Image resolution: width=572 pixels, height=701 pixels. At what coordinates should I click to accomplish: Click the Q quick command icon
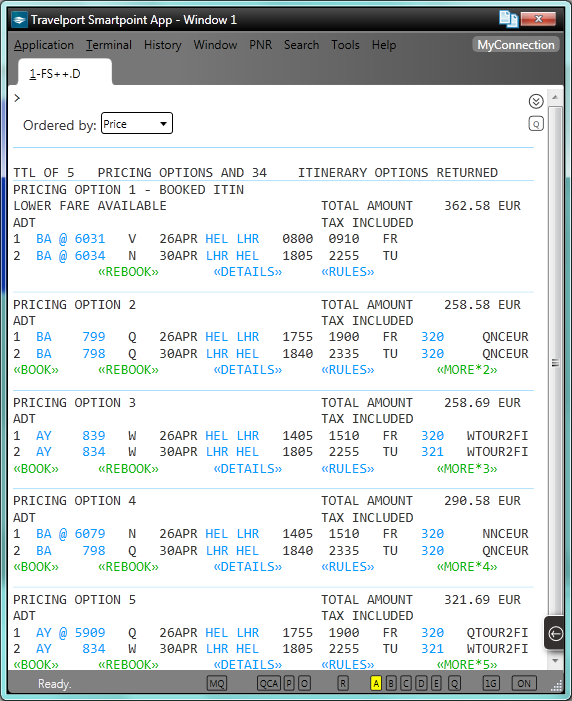pos(536,124)
